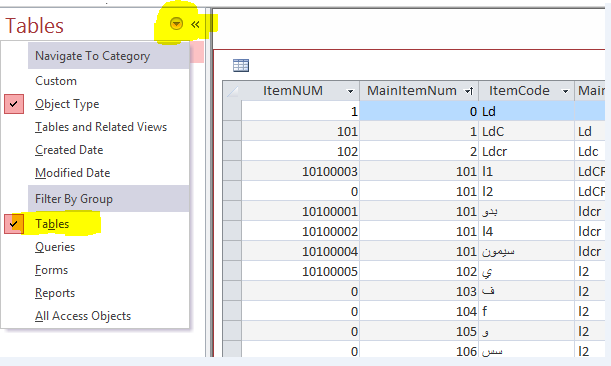
Task: Choose Custom category in the menu
Action: coord(56,81)
